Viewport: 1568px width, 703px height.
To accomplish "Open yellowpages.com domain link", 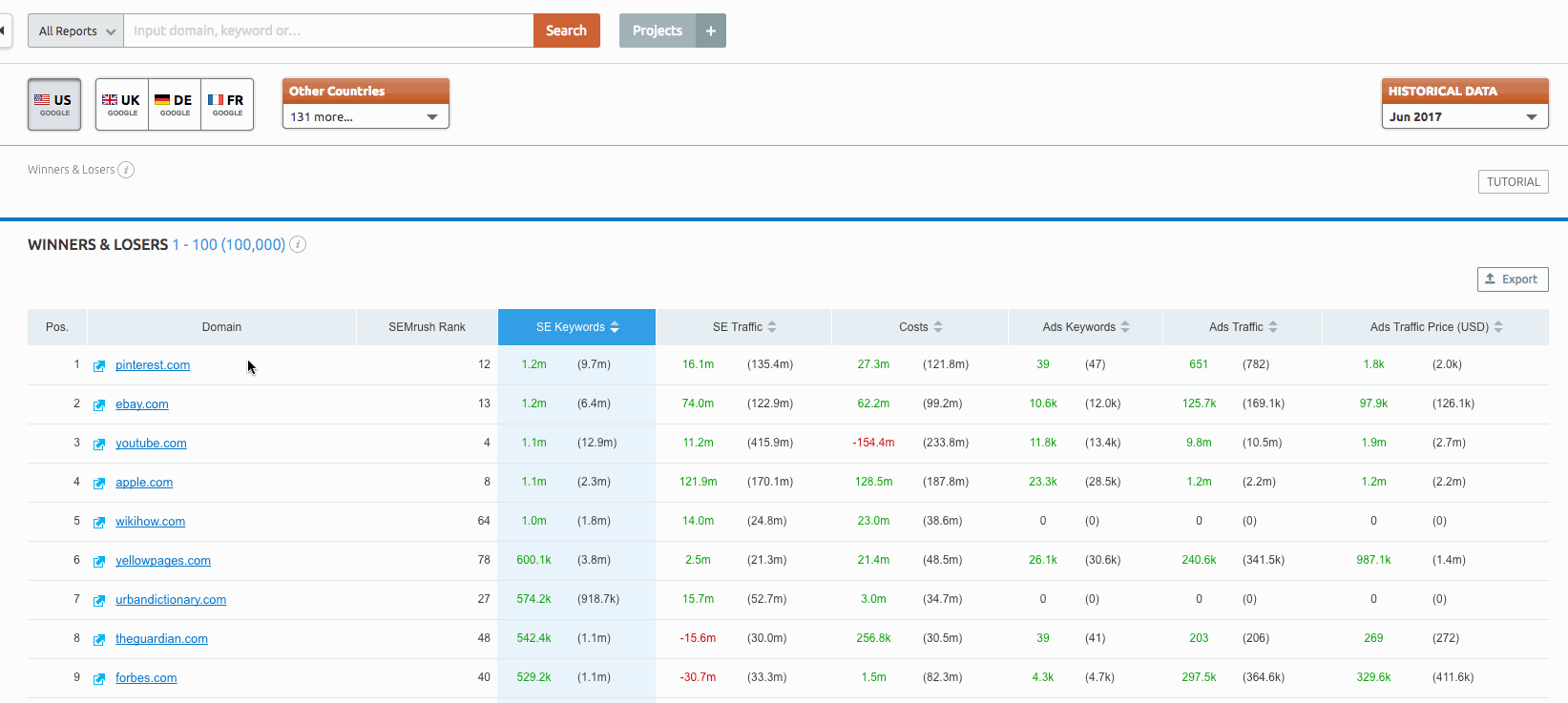I will pyautogui.click(x=163, y=561).
